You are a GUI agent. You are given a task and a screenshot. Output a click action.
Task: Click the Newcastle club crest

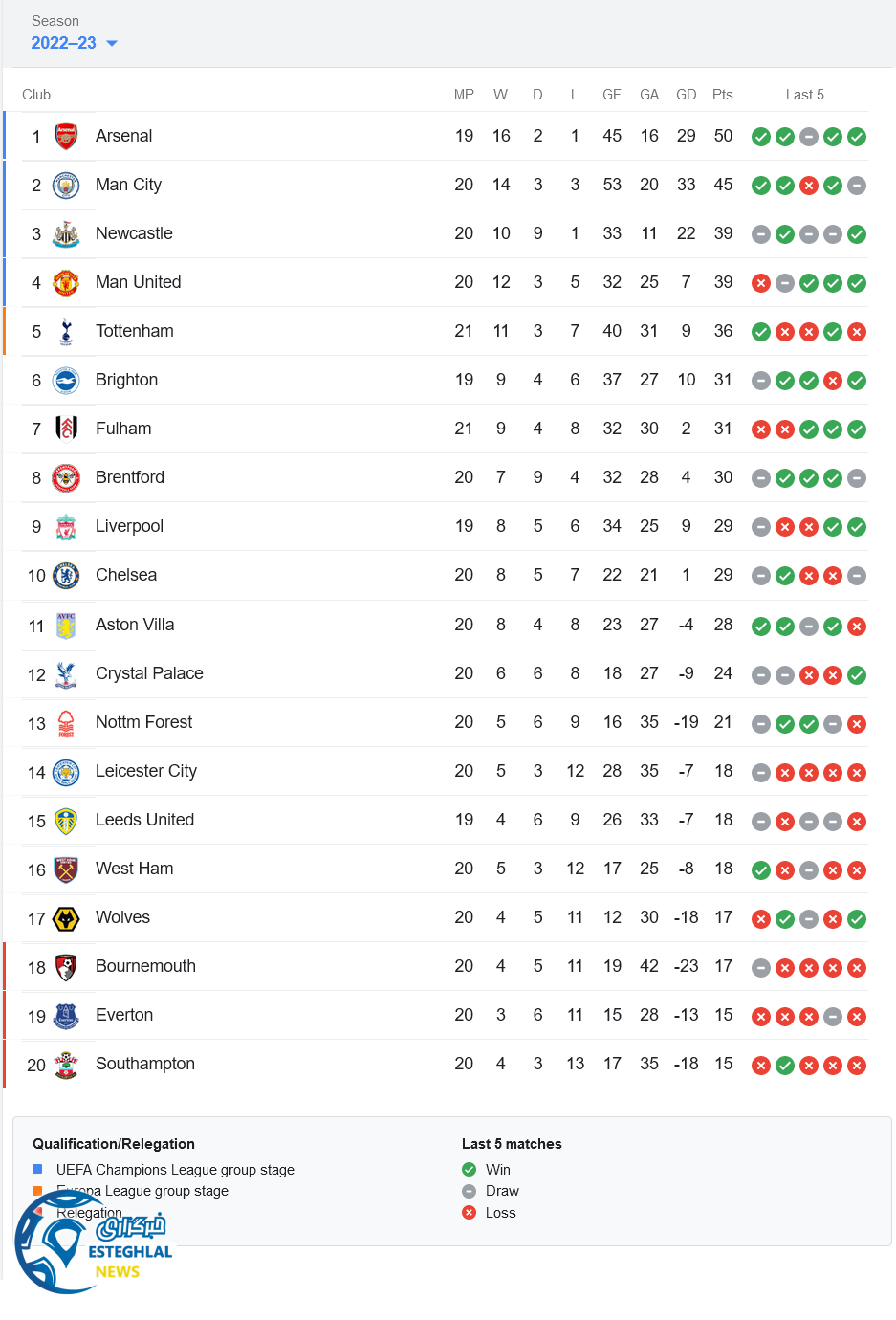pos(66,233)
